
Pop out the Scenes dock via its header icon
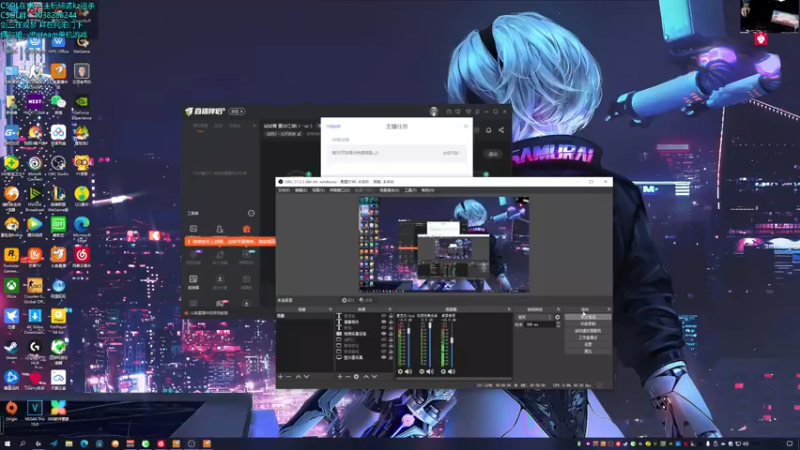click(x=331, y=309)
